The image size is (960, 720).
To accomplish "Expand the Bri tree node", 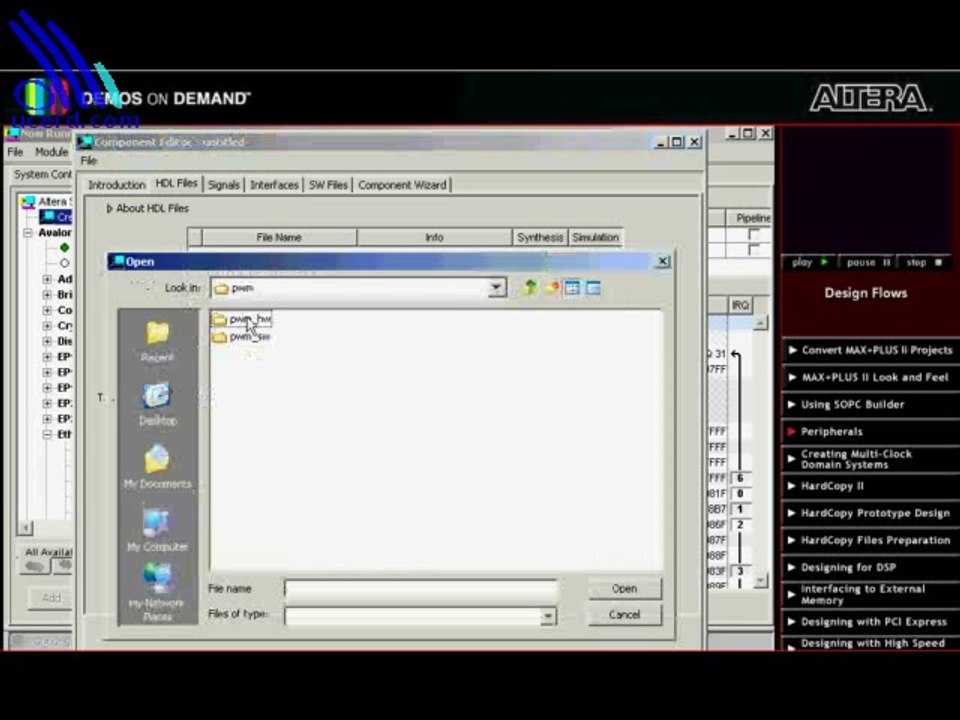I will click(47, 294).
